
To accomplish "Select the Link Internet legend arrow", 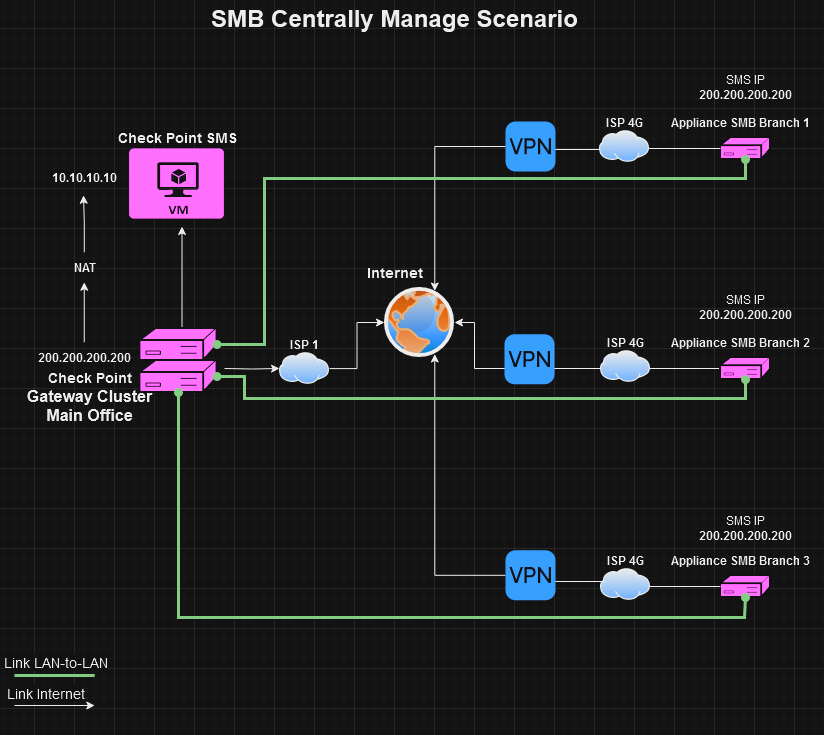I will point(53,706).
